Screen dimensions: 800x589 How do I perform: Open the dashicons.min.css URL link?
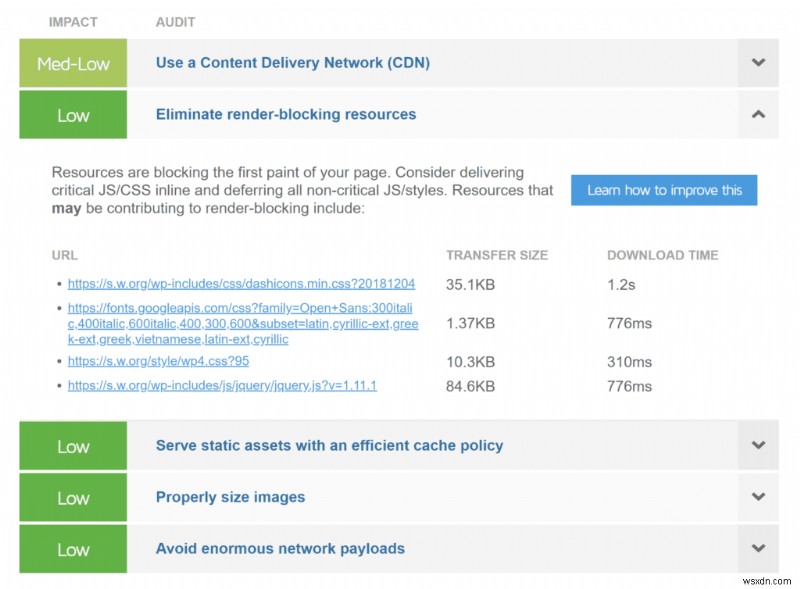coord(241,284)
